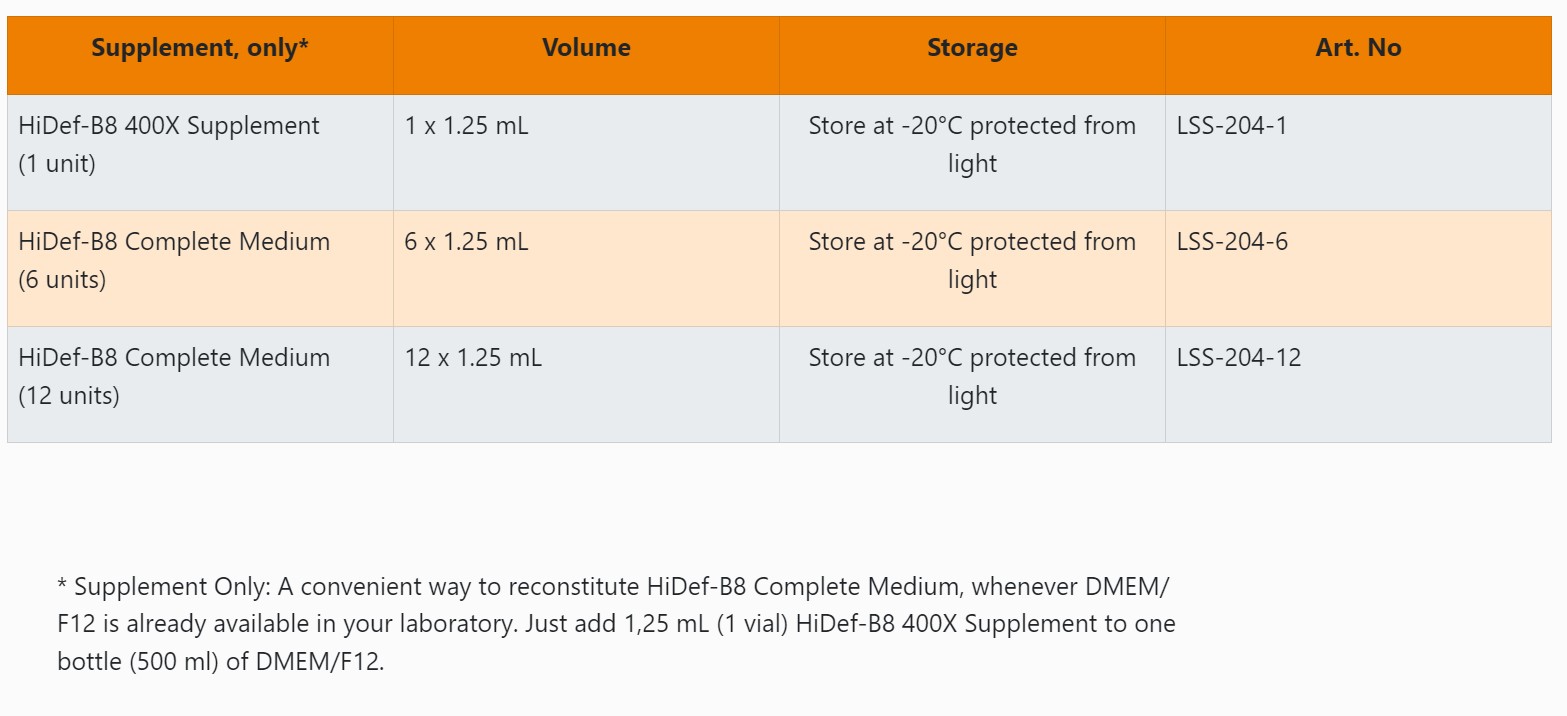Viewport: 1567px width, 716px height.
Task: Select the "6 x 1.25 mL" volume cell
Action: (x=466, y=242)
